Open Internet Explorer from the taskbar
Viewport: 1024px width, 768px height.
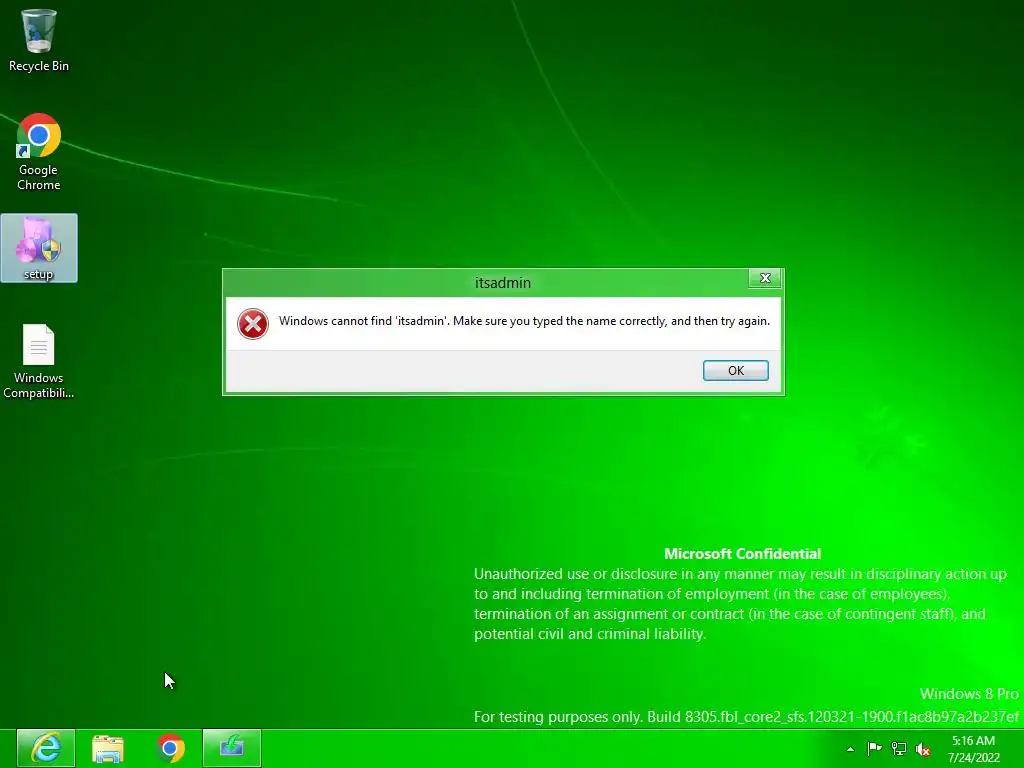[46, 748]
